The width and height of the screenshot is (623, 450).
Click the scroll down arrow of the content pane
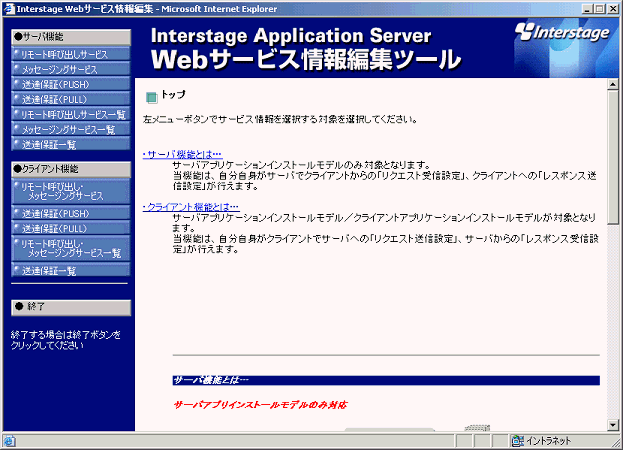click(613, 425)
